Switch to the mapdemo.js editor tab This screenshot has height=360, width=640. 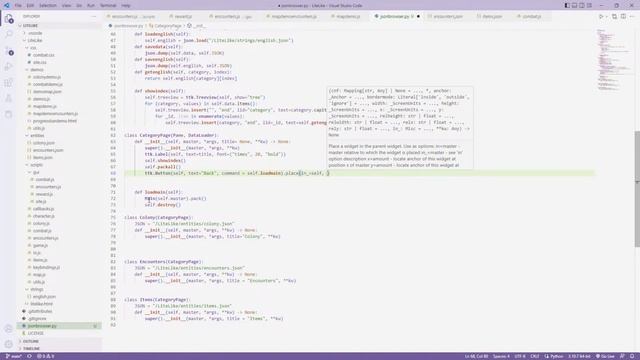[x=348, y=16]
